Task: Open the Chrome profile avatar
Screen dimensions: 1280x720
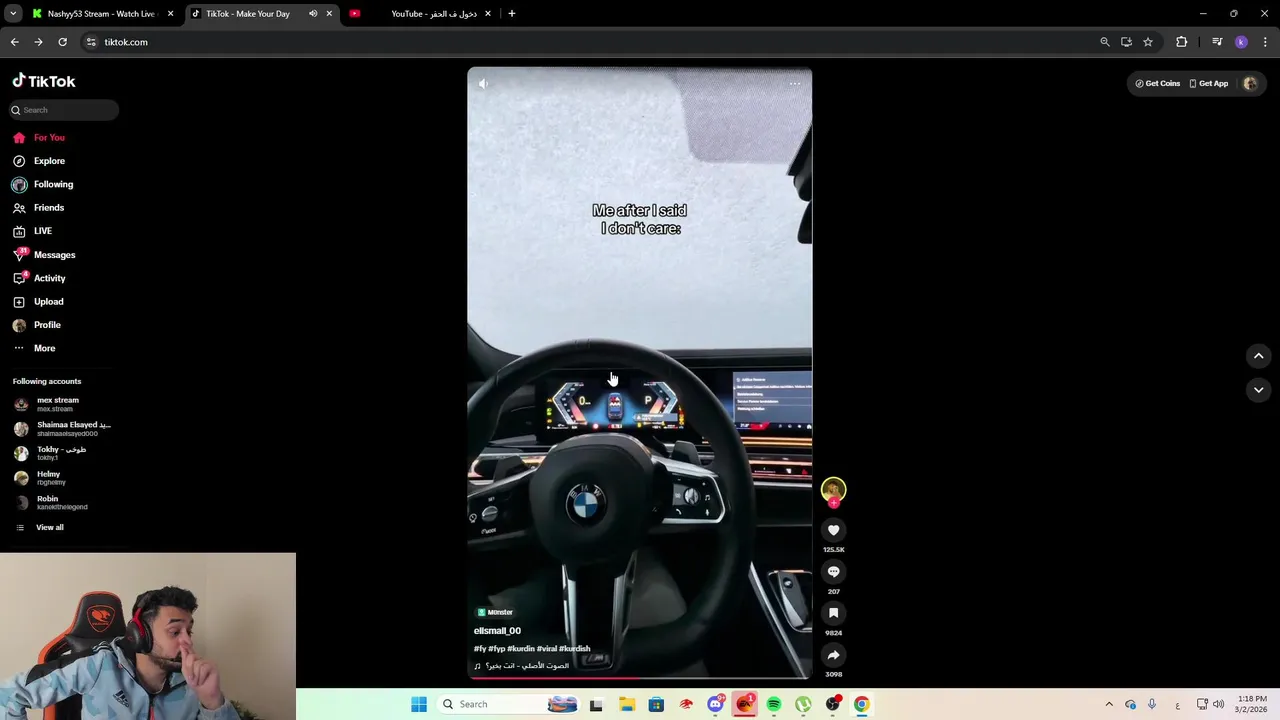Action: pos(1241,42)
